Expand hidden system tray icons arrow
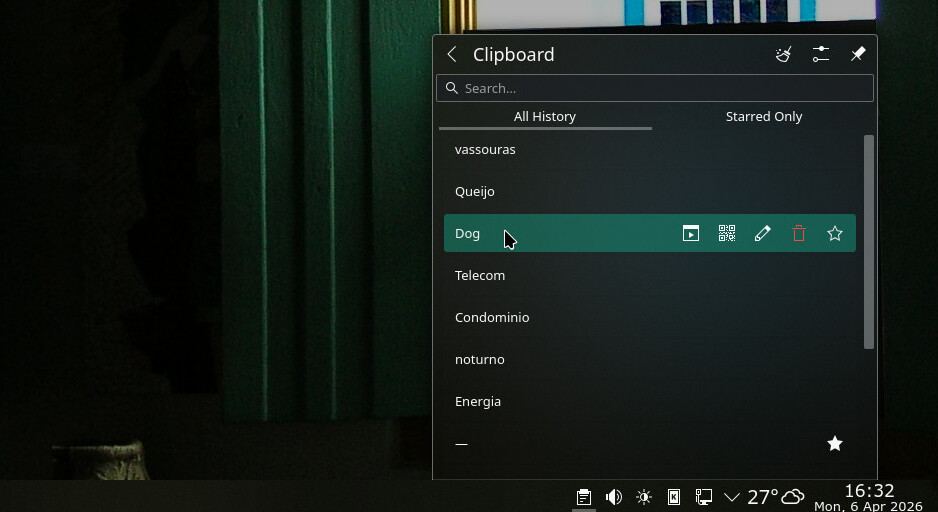 [x=732, y=497]
